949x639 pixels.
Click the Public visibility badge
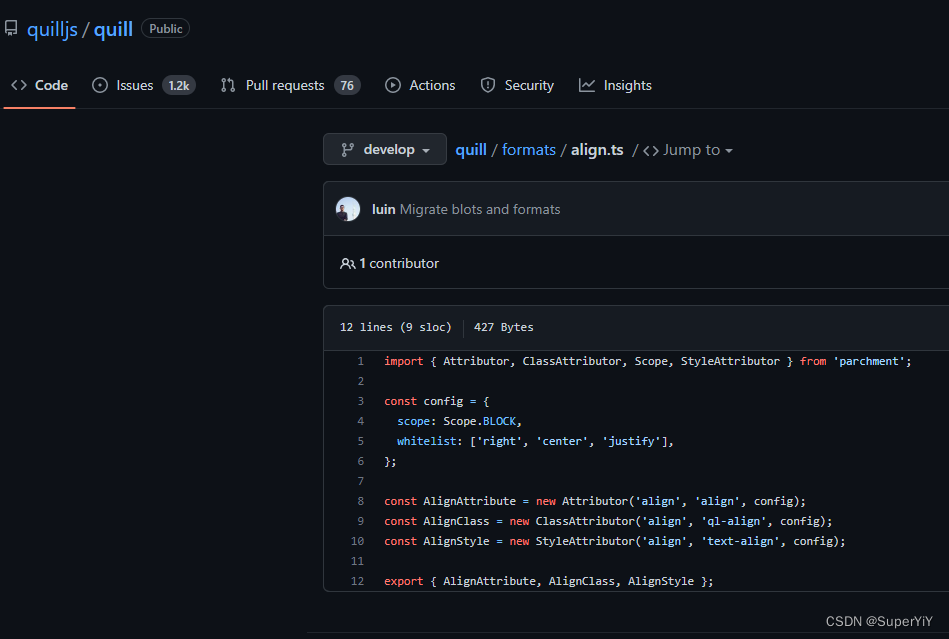click(165, 28)
